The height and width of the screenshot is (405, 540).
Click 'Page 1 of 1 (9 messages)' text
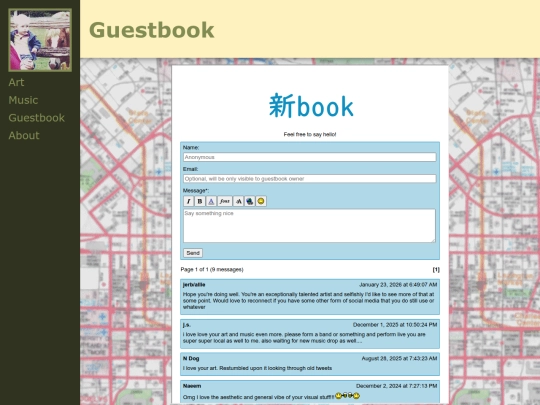coord(212,270)
